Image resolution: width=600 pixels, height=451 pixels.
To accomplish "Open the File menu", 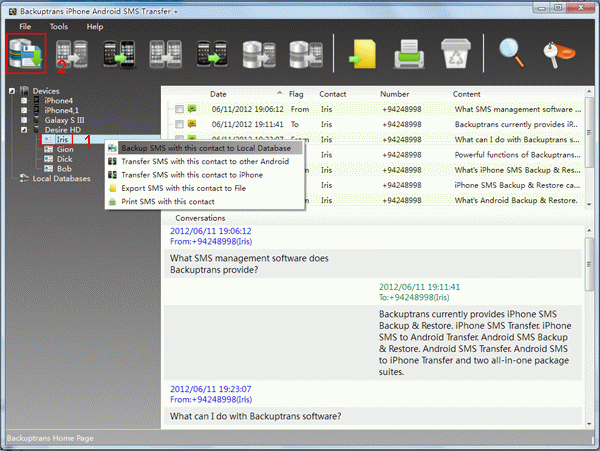I will [25, 27].
